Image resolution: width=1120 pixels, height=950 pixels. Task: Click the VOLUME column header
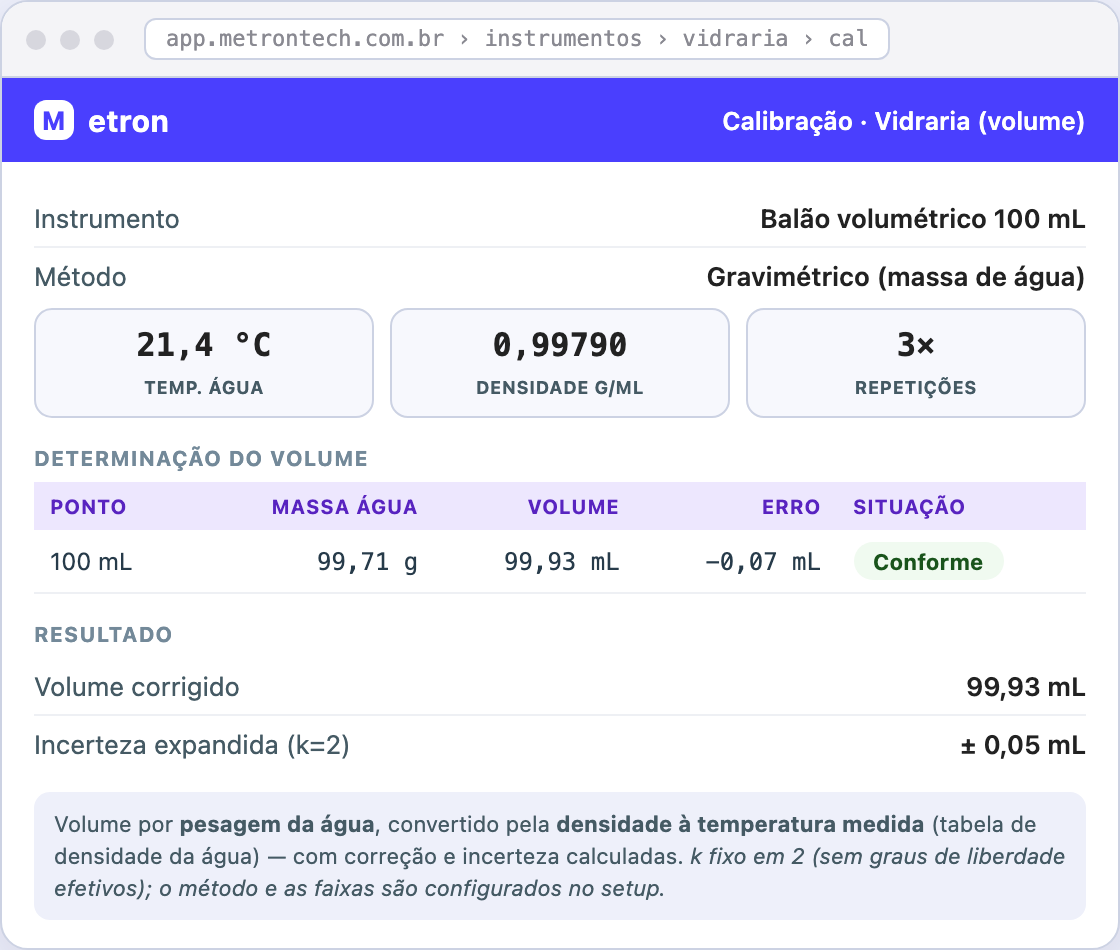pyautogui.click(x=574, y=507)
